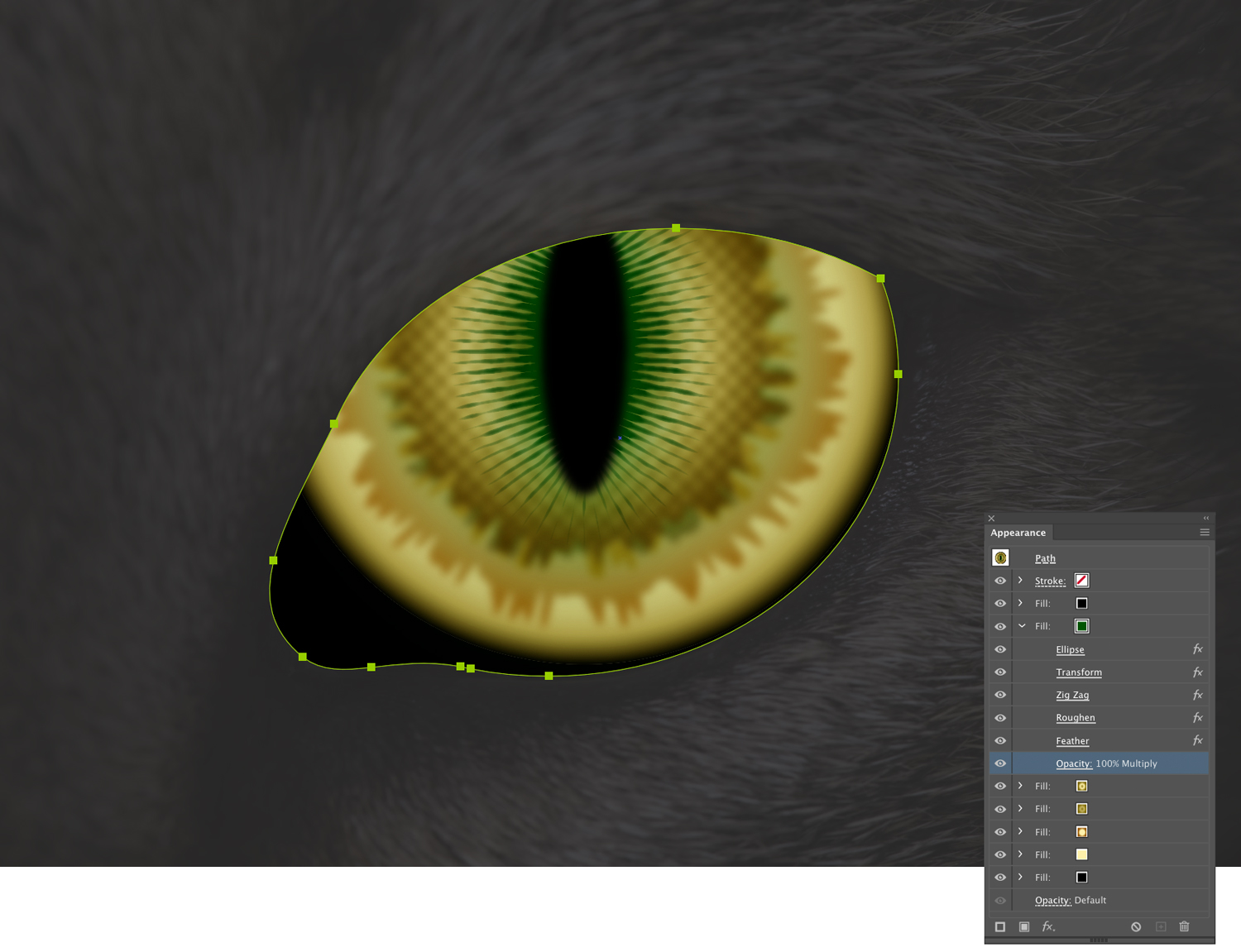
Task: Open the Transform effect settings link
Action: [x=1079, y=672]
